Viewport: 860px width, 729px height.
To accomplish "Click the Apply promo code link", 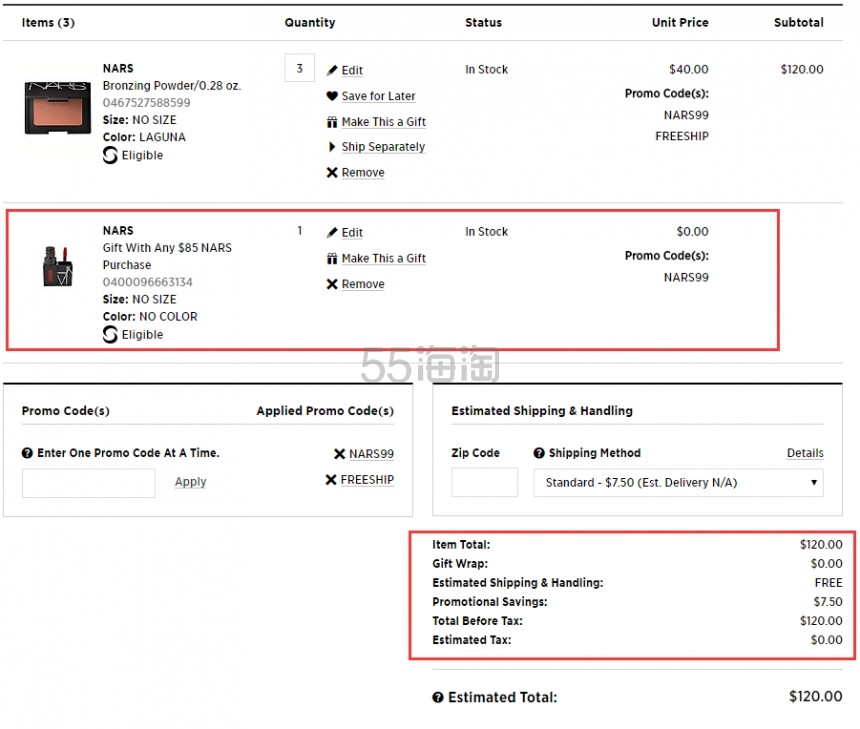I will click(x=190, y=482).
